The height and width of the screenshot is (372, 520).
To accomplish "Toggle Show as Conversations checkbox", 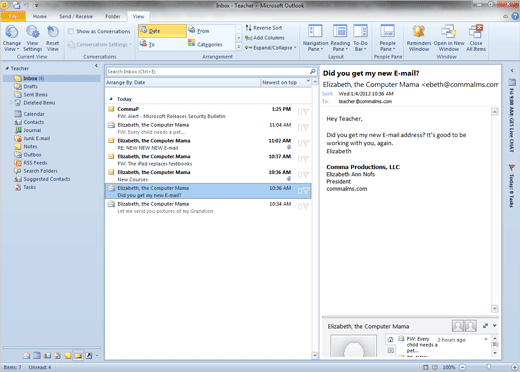I will 71,31.
